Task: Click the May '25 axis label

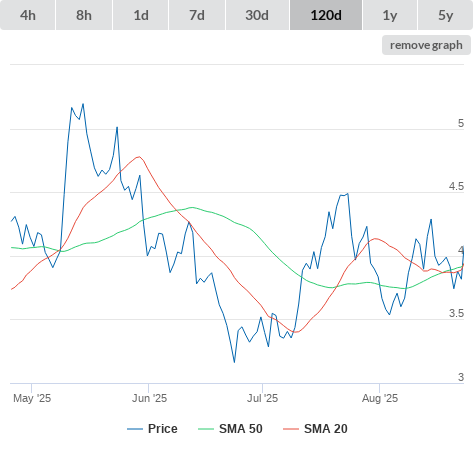Action: (32, 398)
